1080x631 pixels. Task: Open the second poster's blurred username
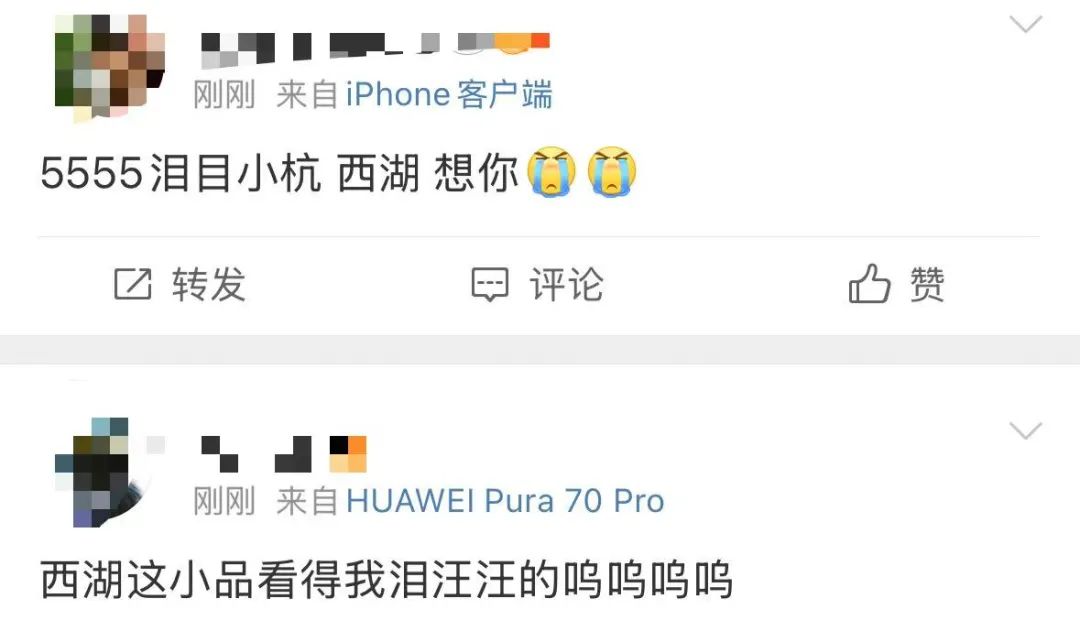click(x=284, y=454)
